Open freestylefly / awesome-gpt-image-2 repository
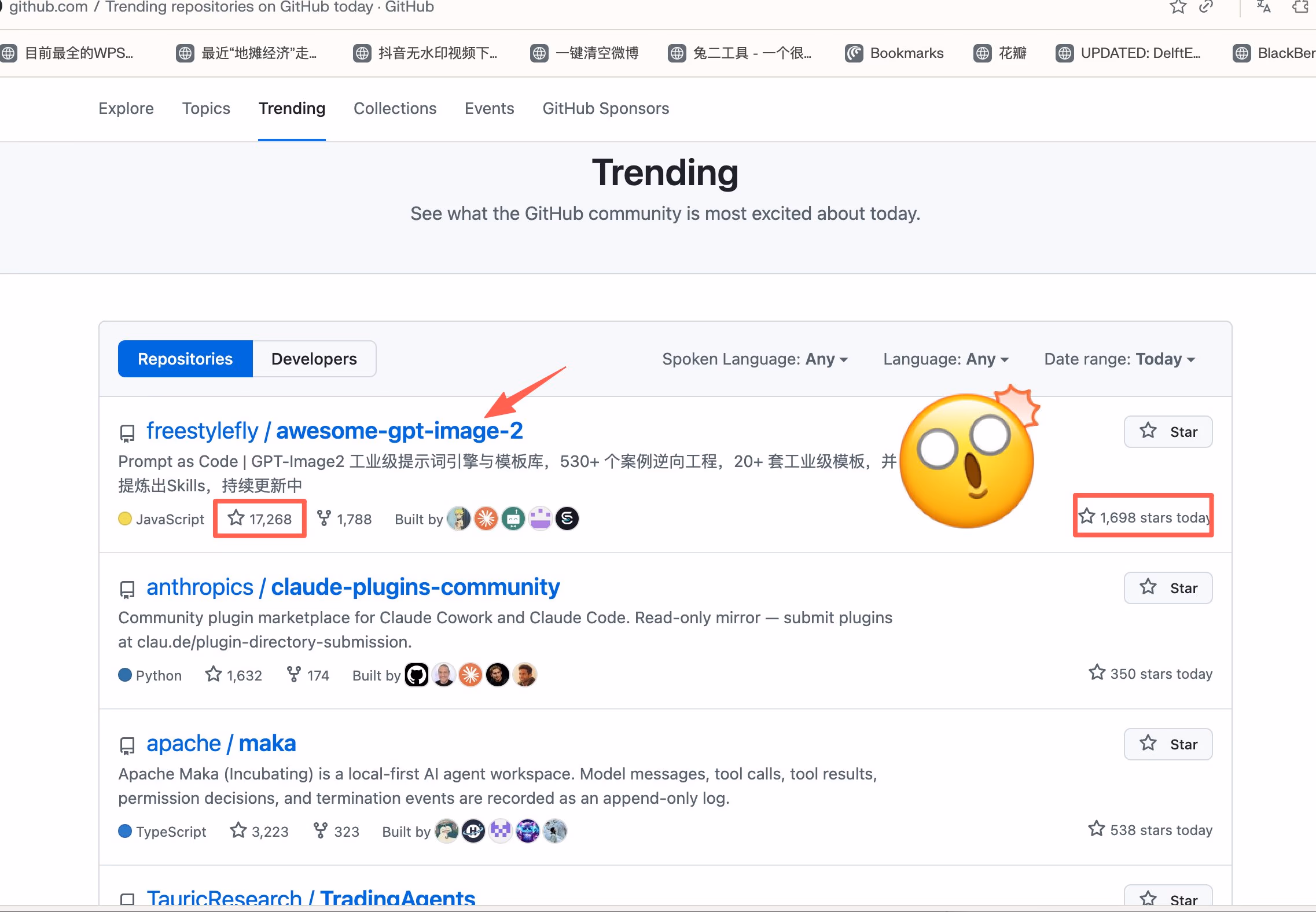1316x912 pixels. click(x=334, y=431)
